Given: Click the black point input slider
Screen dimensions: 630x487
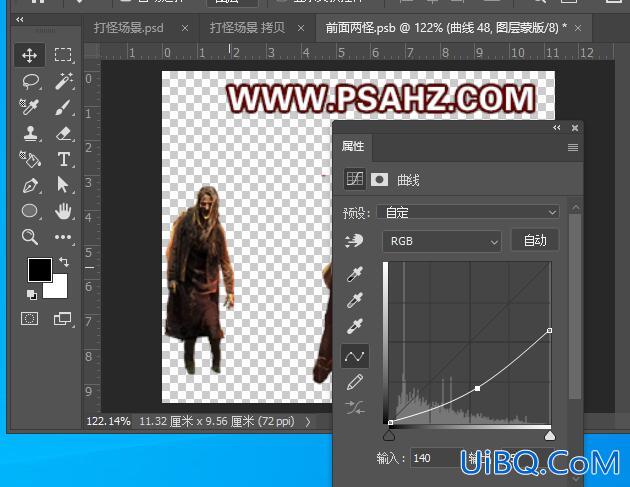Looking at the screenshot, I should pos(389,435).
